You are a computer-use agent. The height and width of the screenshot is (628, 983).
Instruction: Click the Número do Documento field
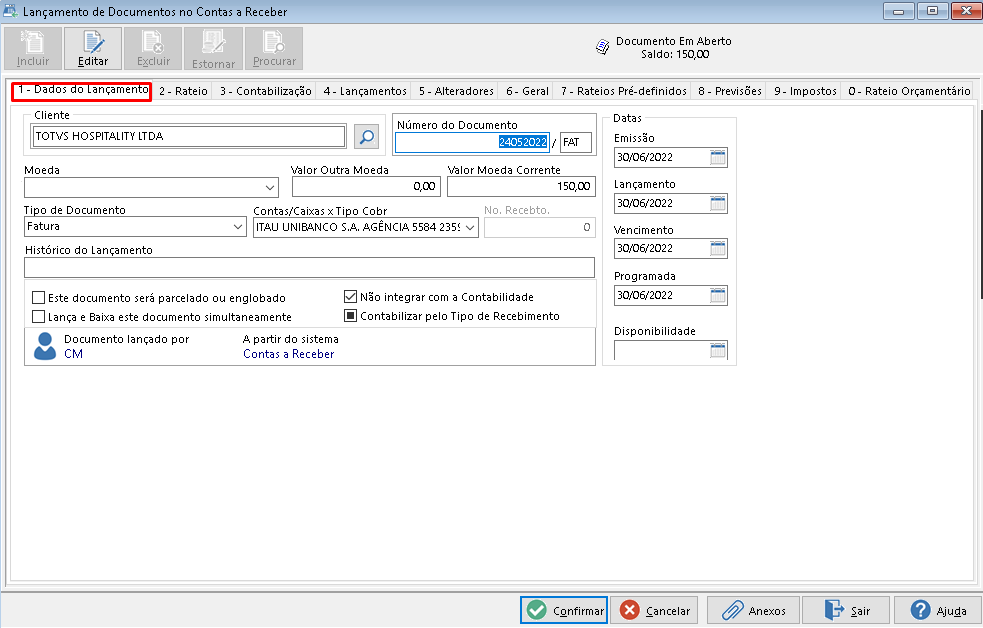tap(473, 142)
